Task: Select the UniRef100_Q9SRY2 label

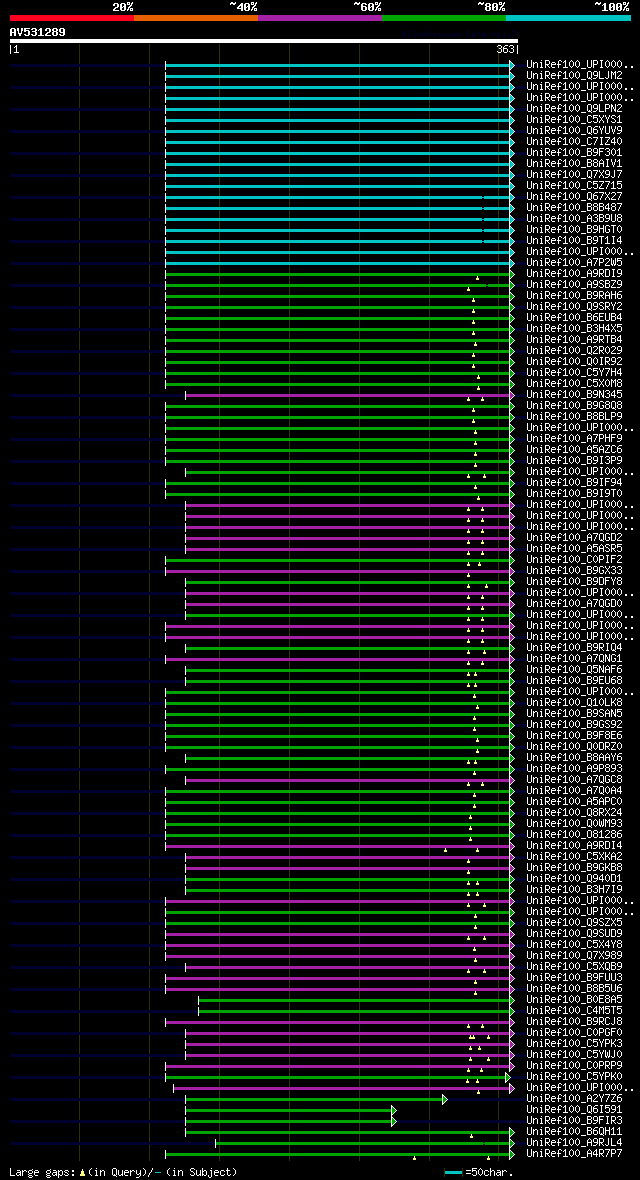Action: click(574, 306)
